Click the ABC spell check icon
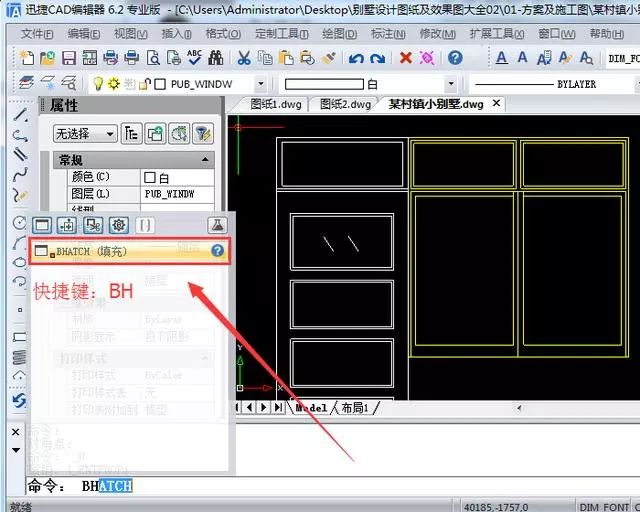This screenshot has height=512, width=640. click(195, 58)
